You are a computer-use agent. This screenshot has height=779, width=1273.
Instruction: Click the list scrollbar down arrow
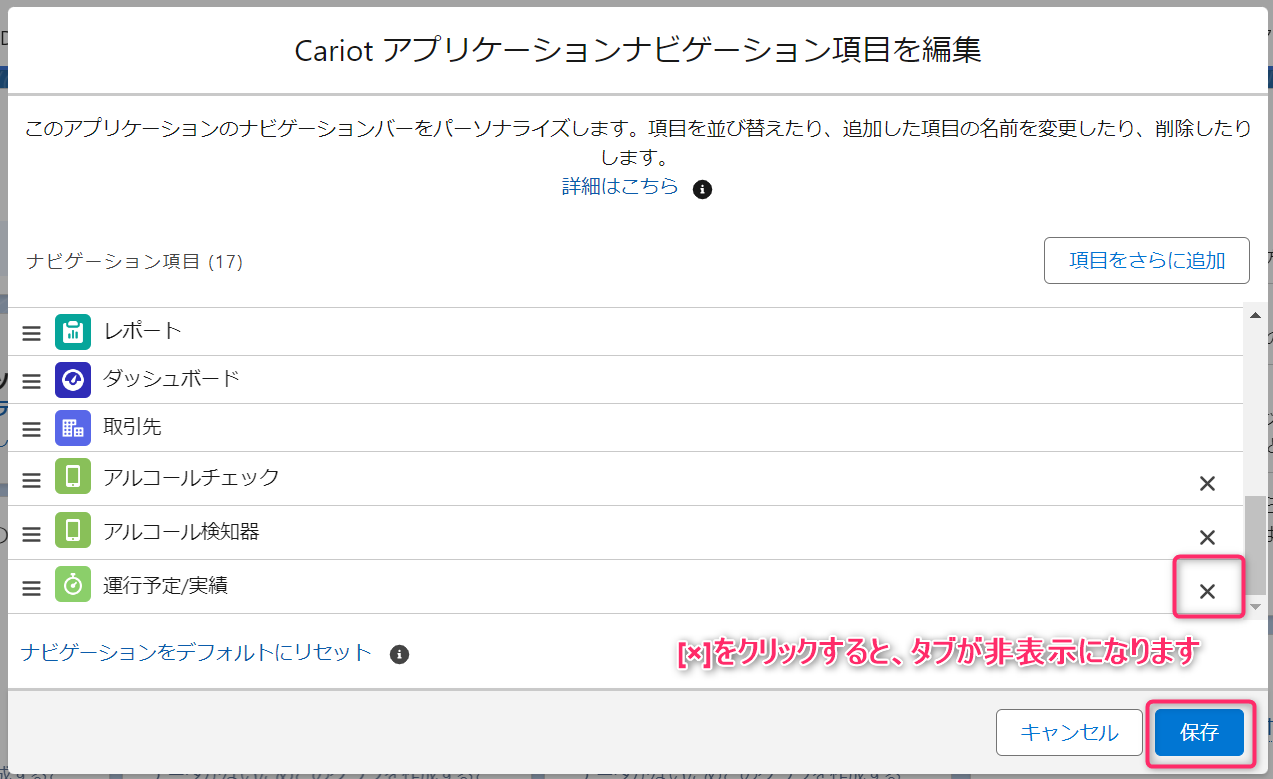click(x=1256, y=606)
